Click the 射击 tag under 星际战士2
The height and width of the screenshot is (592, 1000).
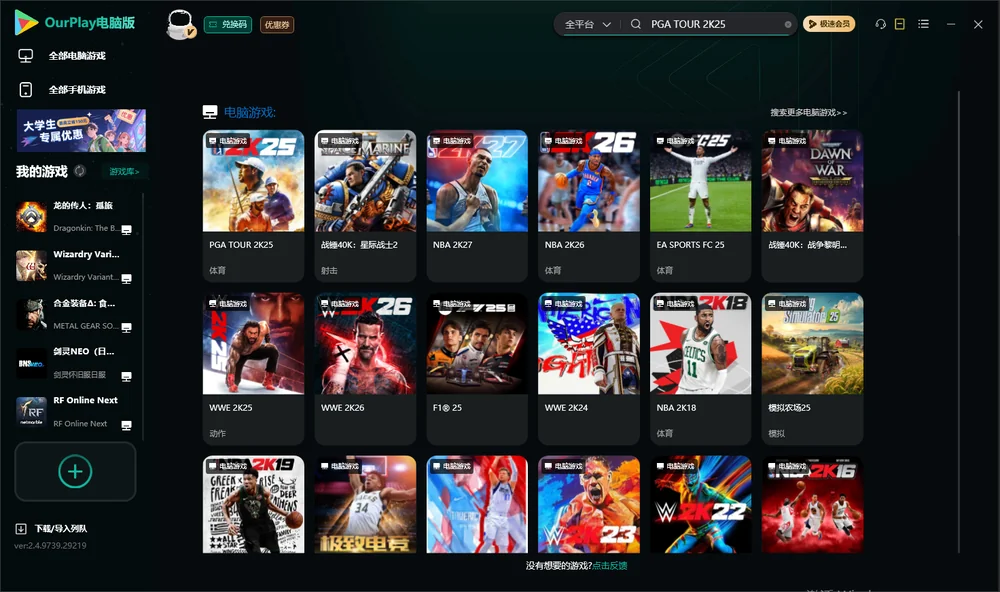(x=329, y=270)
